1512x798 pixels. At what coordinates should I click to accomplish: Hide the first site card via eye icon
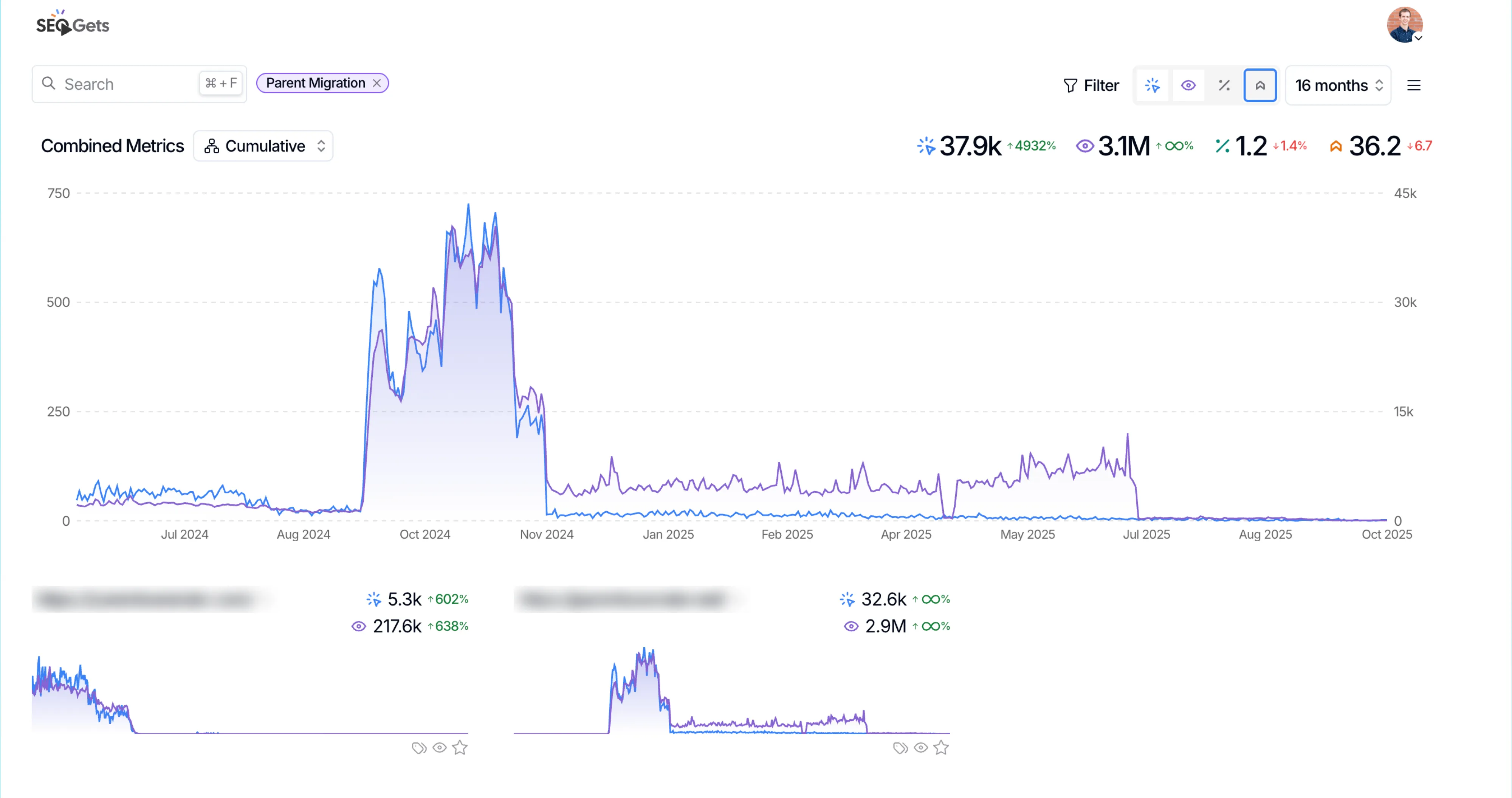point(440,747)
